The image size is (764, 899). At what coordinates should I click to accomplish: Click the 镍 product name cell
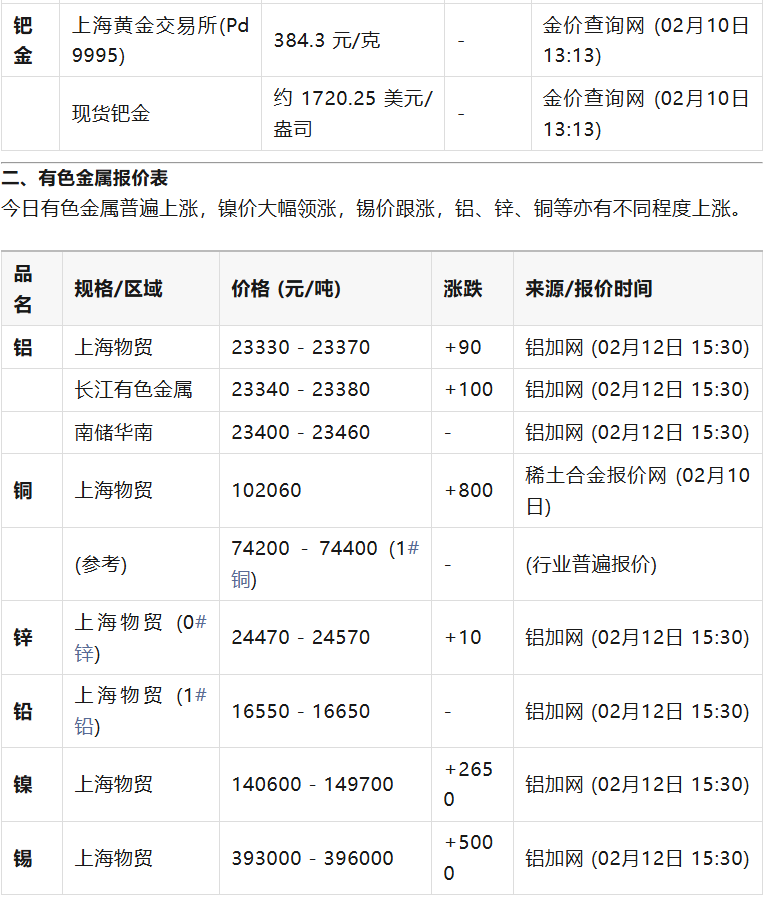(x=23, y=785)
